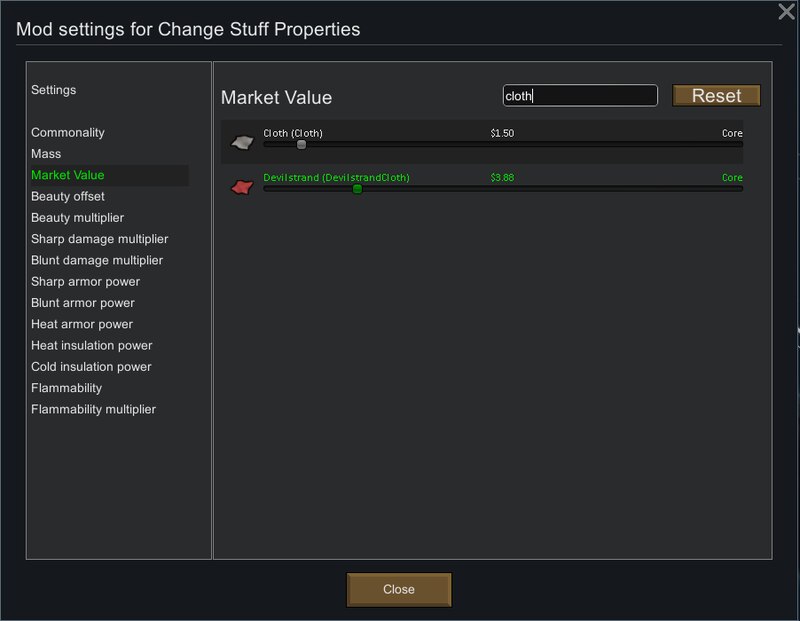Focus the search field containing cloth

pyautogui.click(x=580, y=95)
